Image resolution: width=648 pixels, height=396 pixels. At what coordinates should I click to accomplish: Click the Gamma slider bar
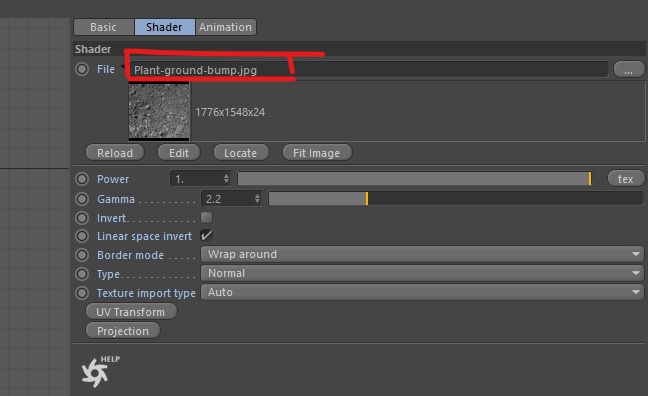click(455, 198)
